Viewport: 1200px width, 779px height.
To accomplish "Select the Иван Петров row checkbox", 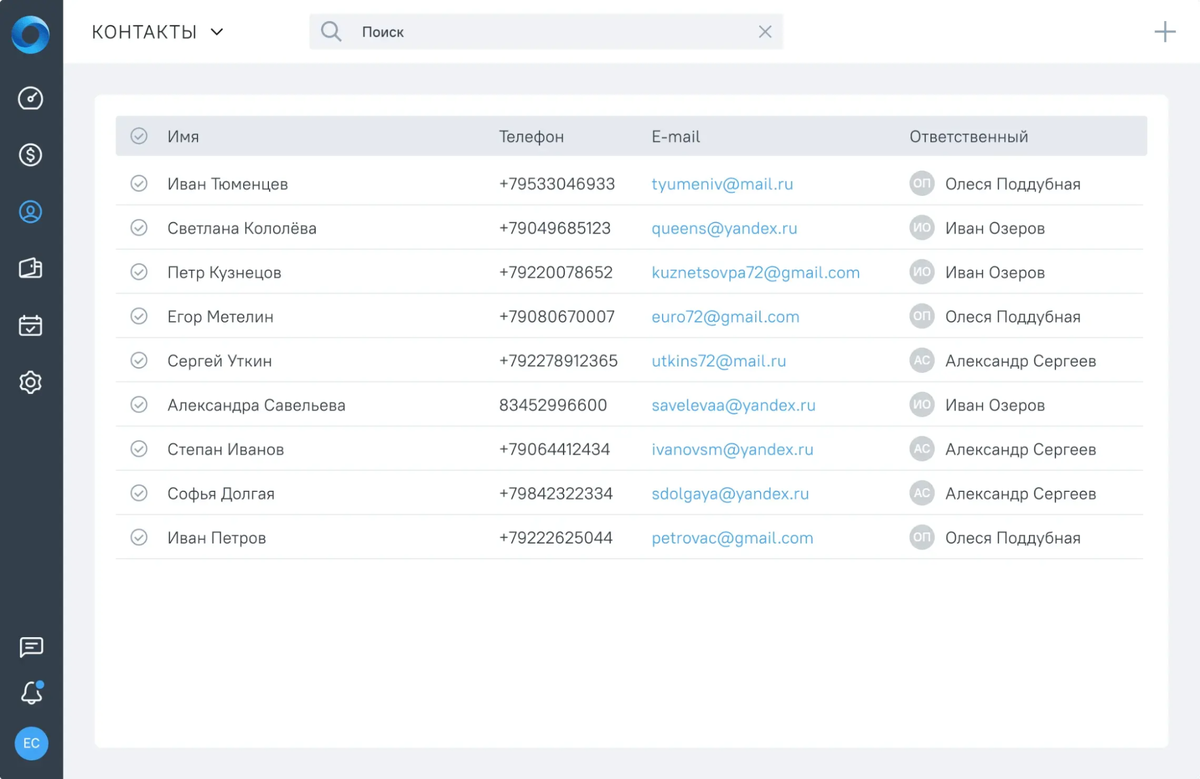I will click(139, 538).
